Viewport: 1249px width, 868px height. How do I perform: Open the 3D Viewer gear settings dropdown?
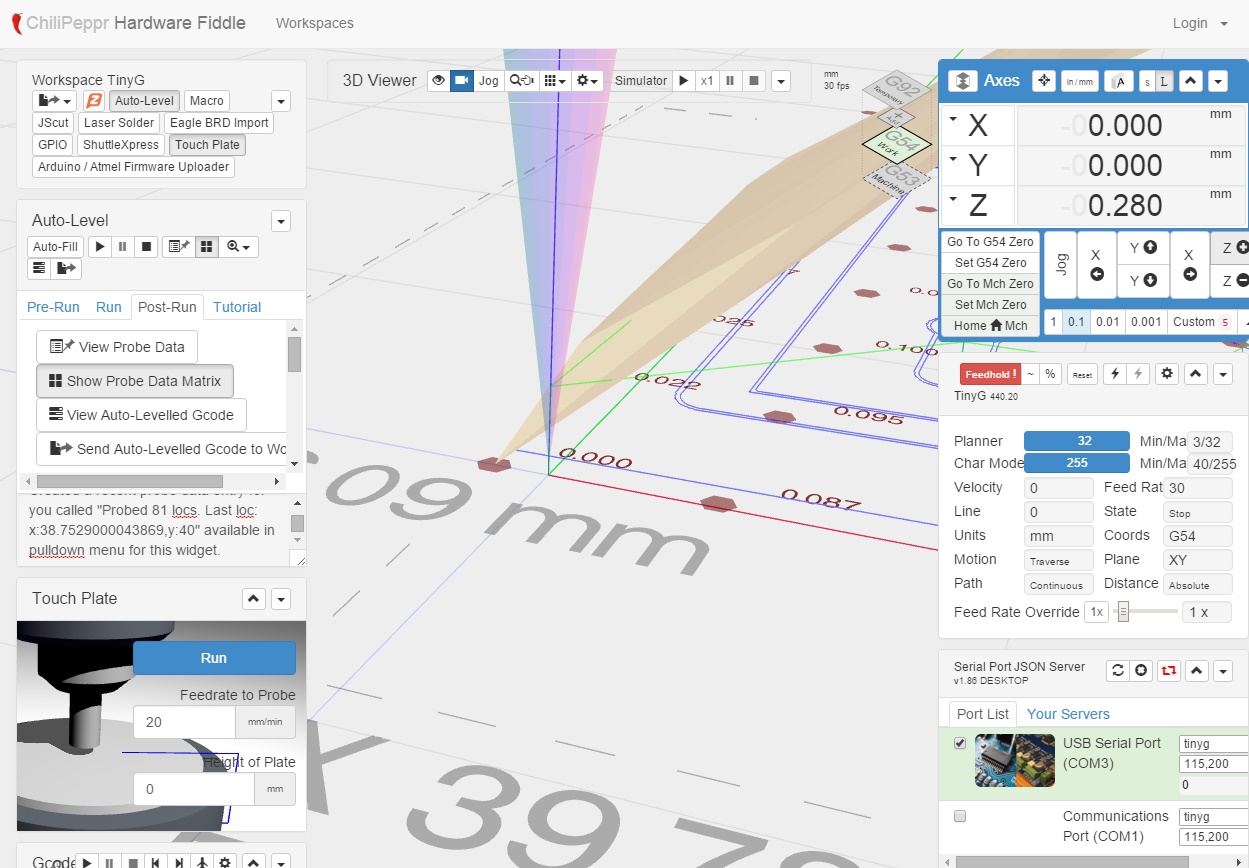click(x=587, y=81)
